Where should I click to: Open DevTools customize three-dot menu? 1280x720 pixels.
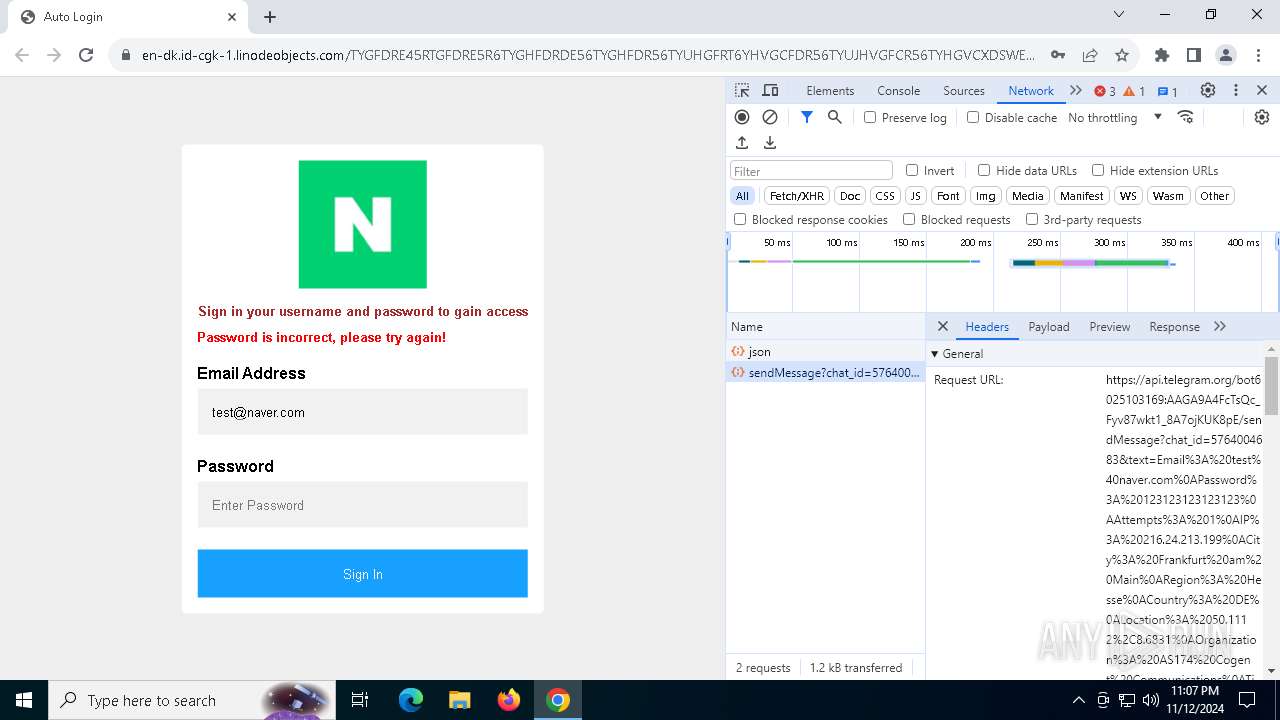(1236, 91)
